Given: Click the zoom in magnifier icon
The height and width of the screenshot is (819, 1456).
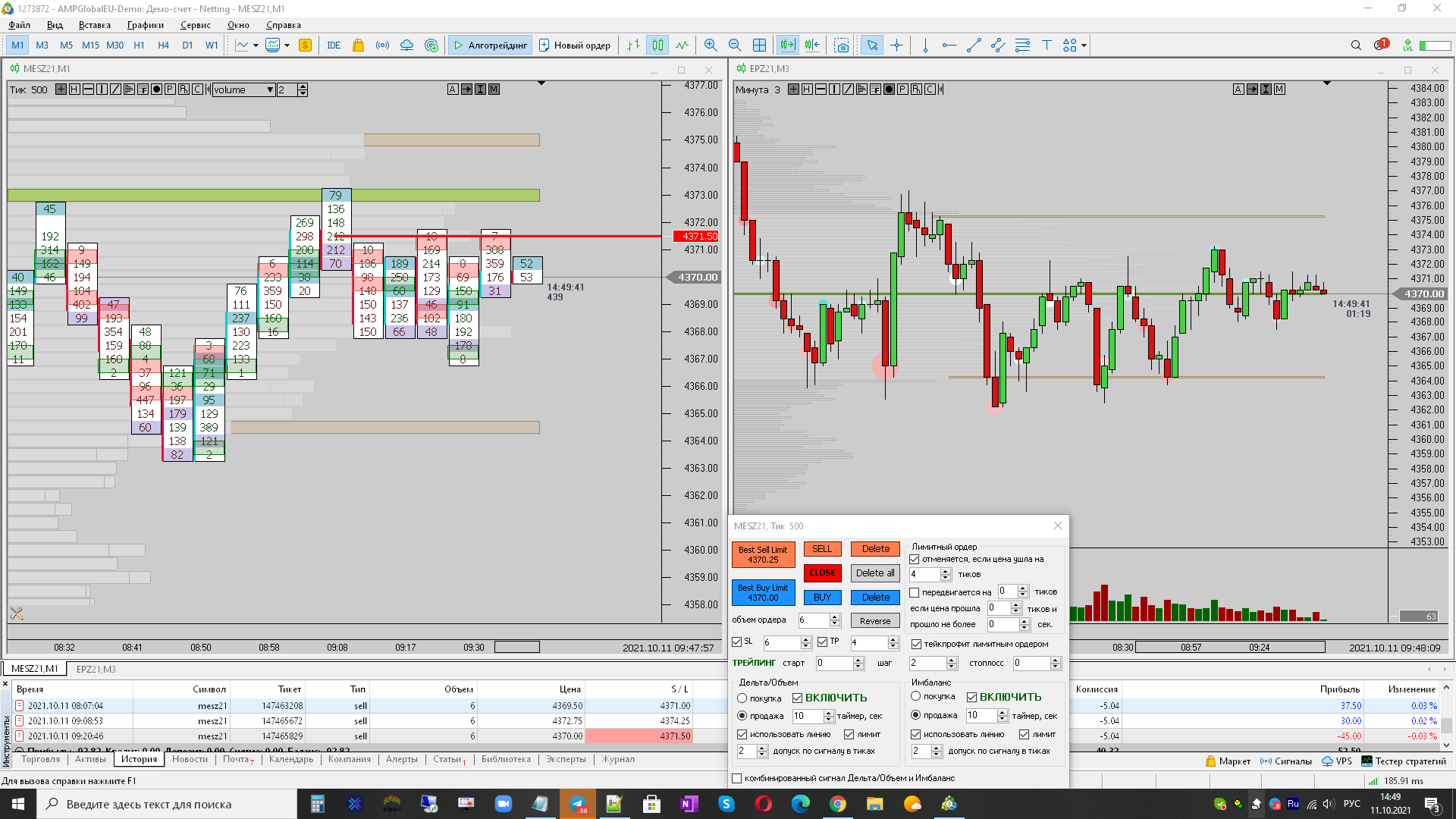Looking at the screenshot, I should coord(710,45).
